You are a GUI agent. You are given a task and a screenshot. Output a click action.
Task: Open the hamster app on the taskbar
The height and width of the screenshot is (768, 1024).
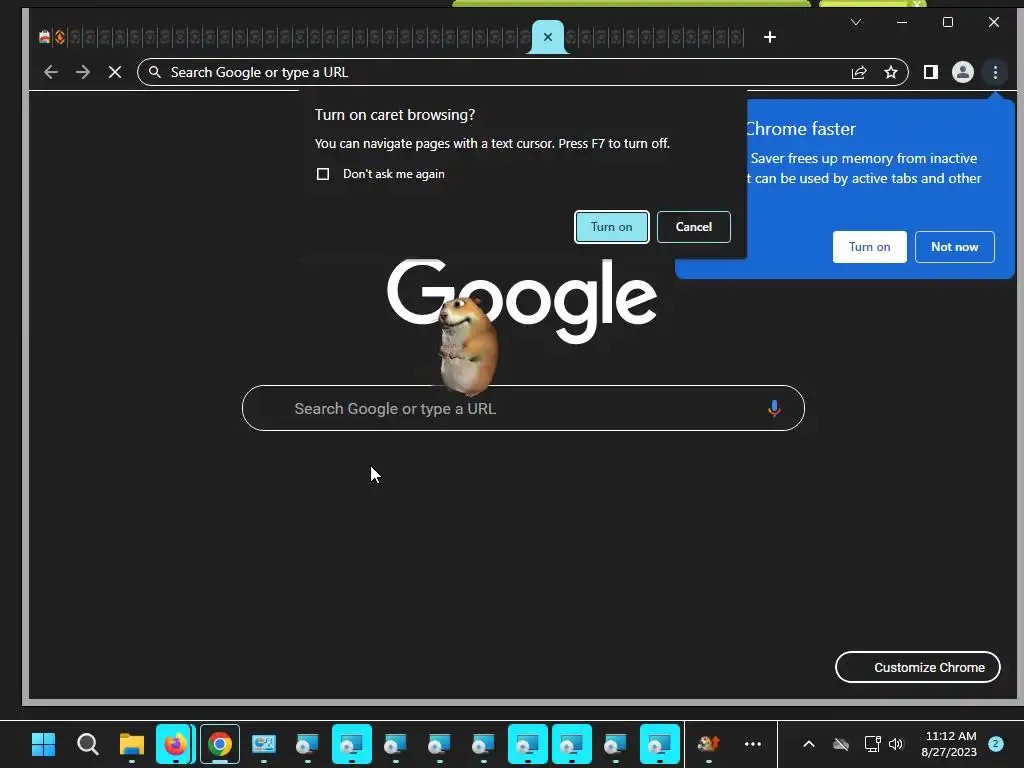click(709, 744)
